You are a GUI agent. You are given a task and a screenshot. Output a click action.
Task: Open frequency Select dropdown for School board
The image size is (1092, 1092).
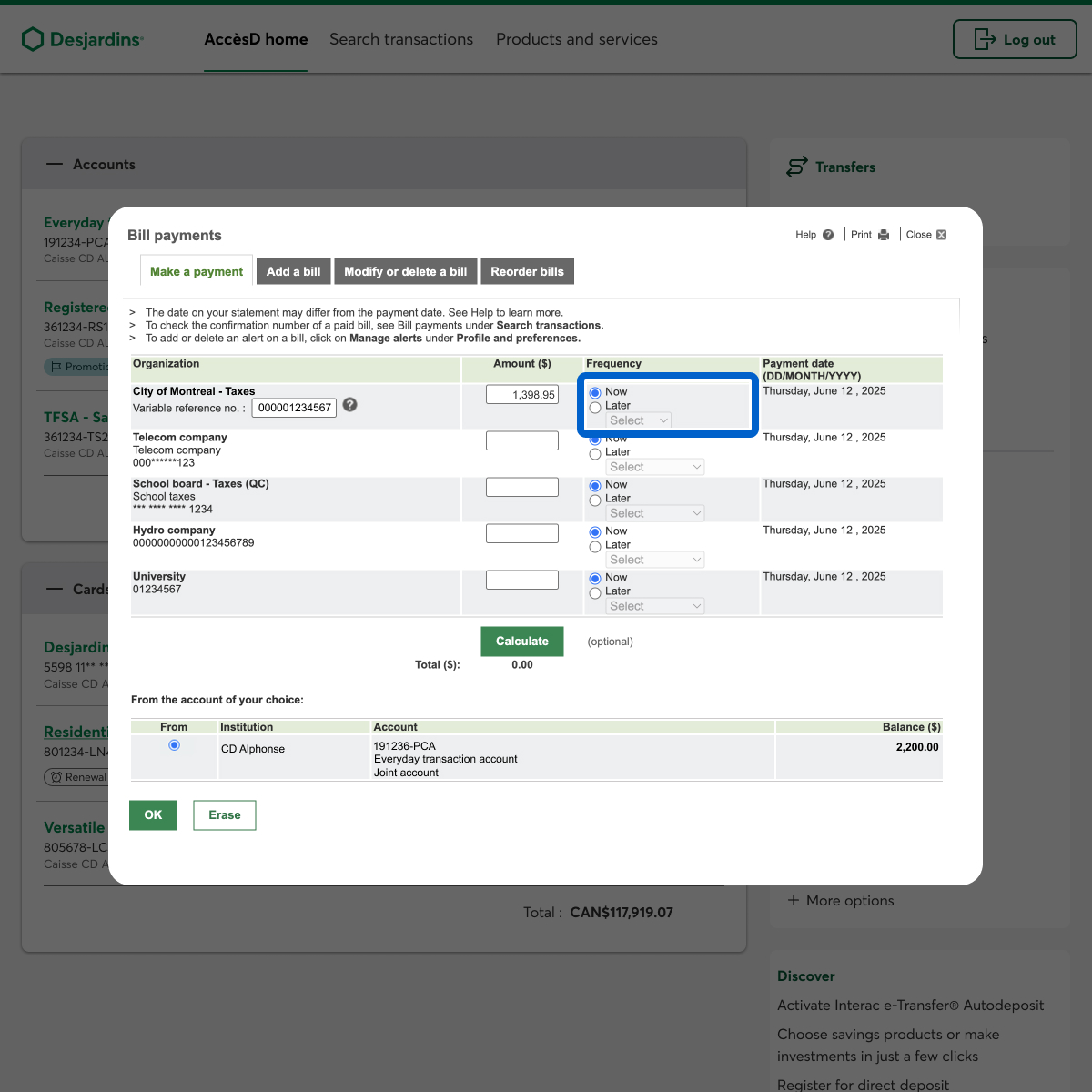pyautogui.click(x=655, y=513)
